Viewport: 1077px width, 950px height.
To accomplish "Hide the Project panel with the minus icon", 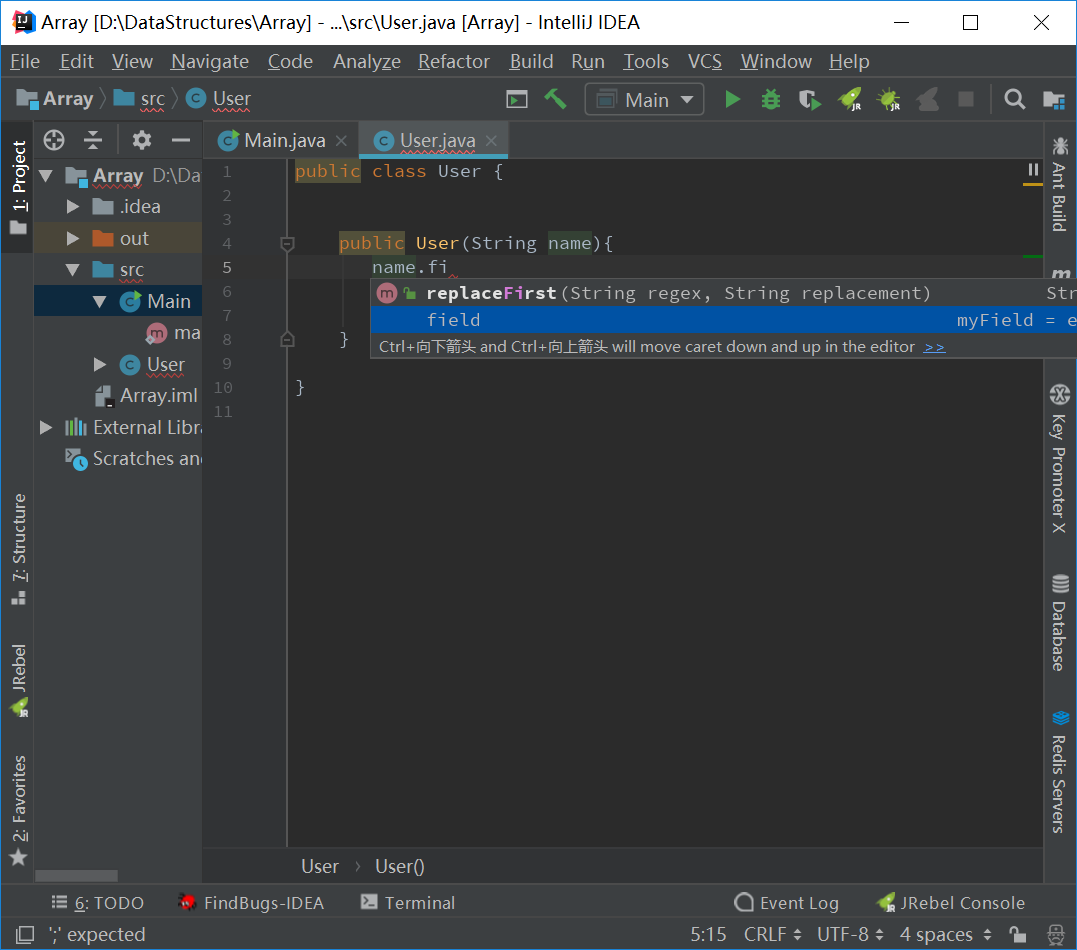I will click(181, 140).
